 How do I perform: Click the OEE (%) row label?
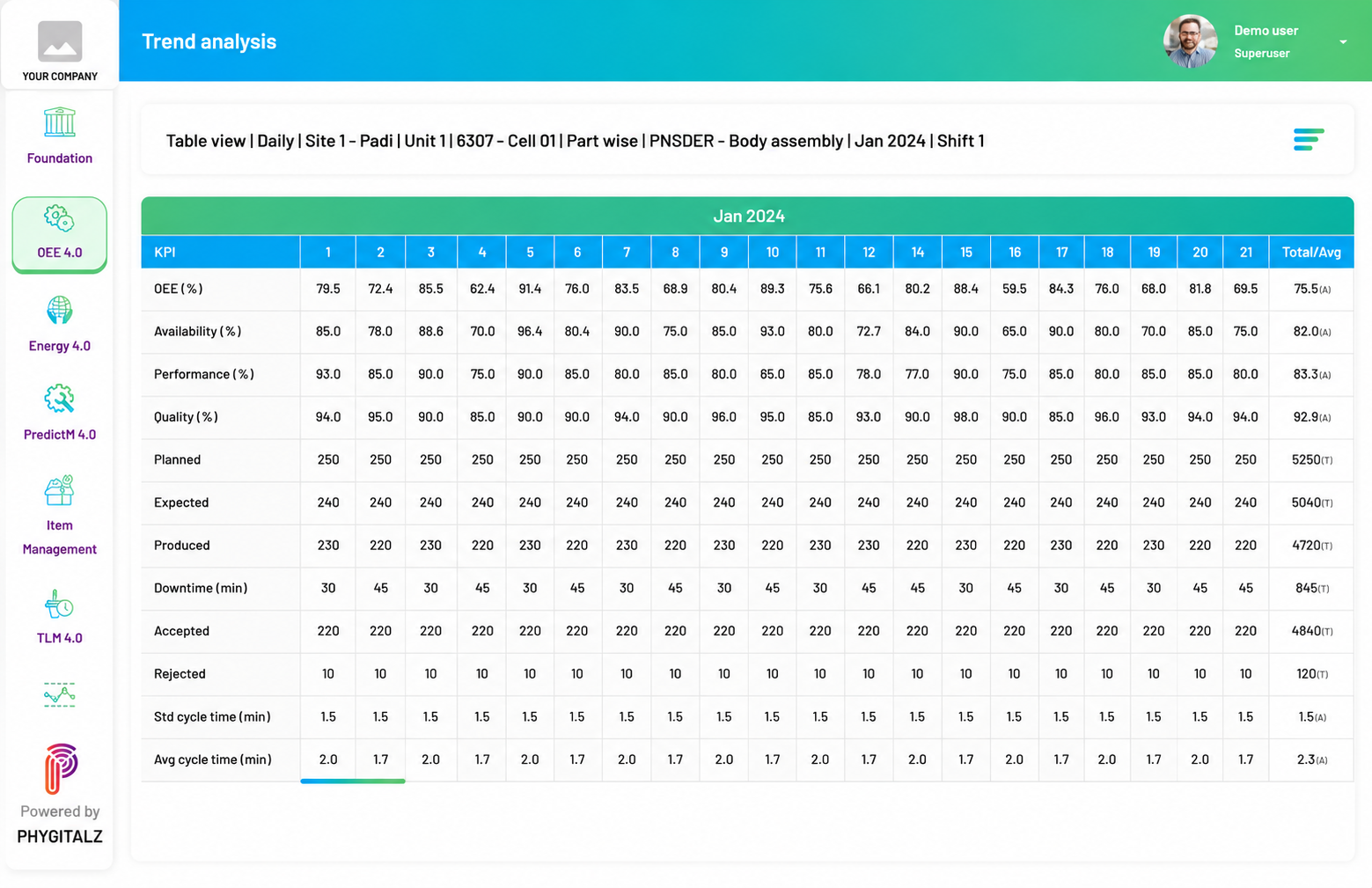179,289
